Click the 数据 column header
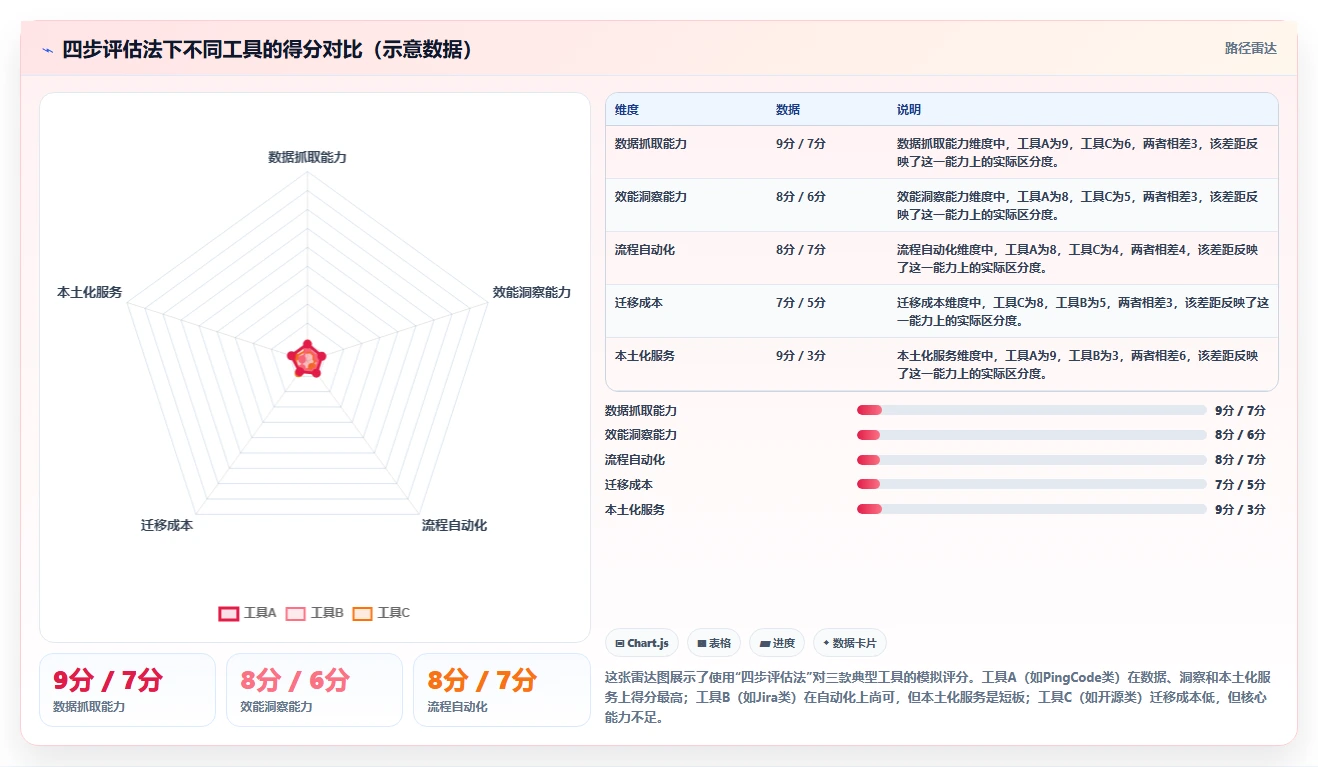1318x767 pixels. [788, 110]
